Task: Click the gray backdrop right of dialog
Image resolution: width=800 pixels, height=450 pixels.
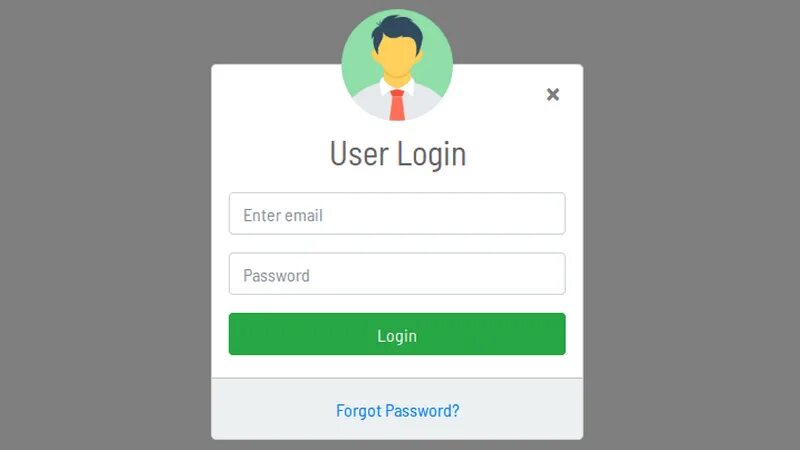Action: pyautogui.click(x=691, y=224)
